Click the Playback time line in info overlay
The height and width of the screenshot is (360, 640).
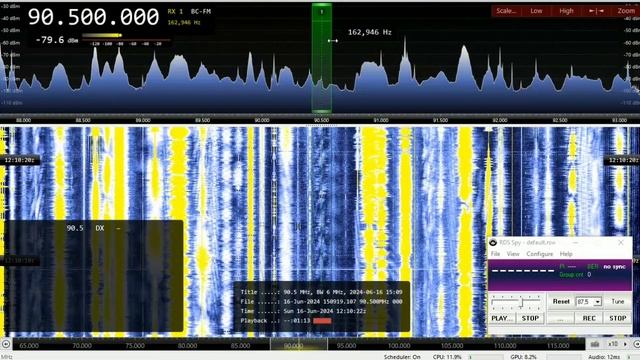(x=286, y=321)
